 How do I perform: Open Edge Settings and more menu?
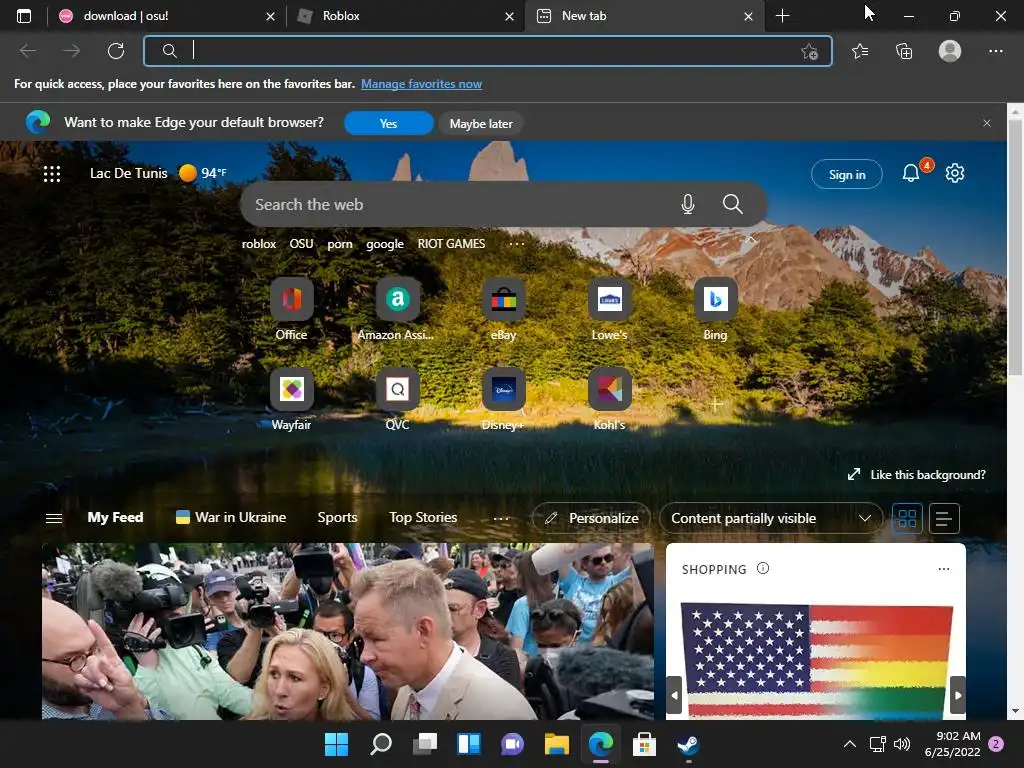click(995, 51)
